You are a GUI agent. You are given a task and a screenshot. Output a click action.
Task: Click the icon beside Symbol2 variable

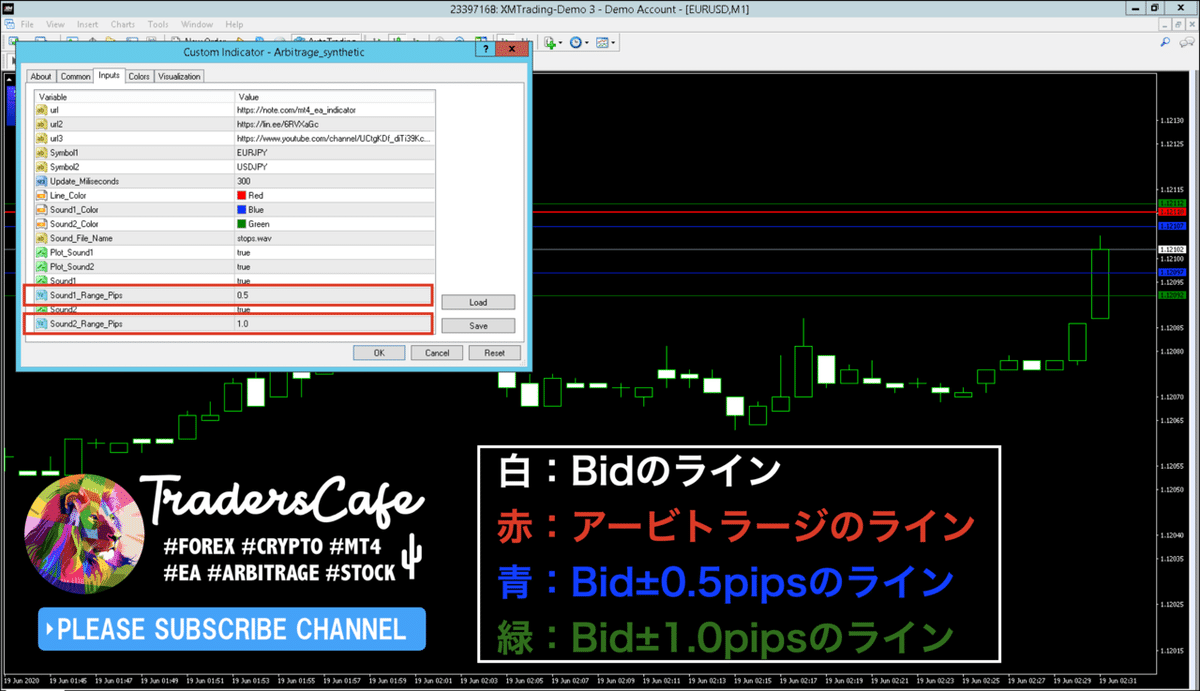click(x=41, y=167)
